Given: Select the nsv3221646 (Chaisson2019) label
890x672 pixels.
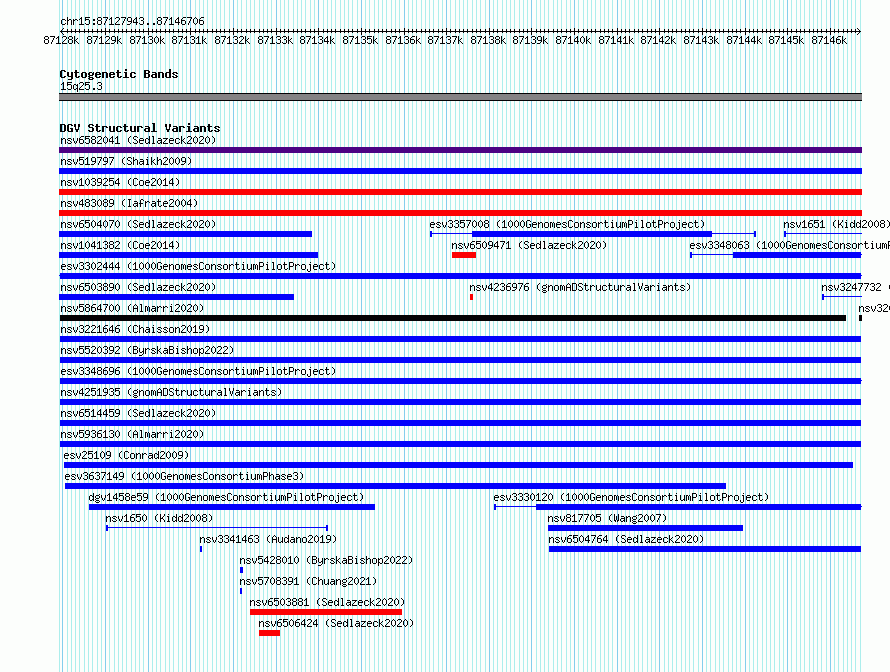Looking at the screenshot, I should 135,329.
